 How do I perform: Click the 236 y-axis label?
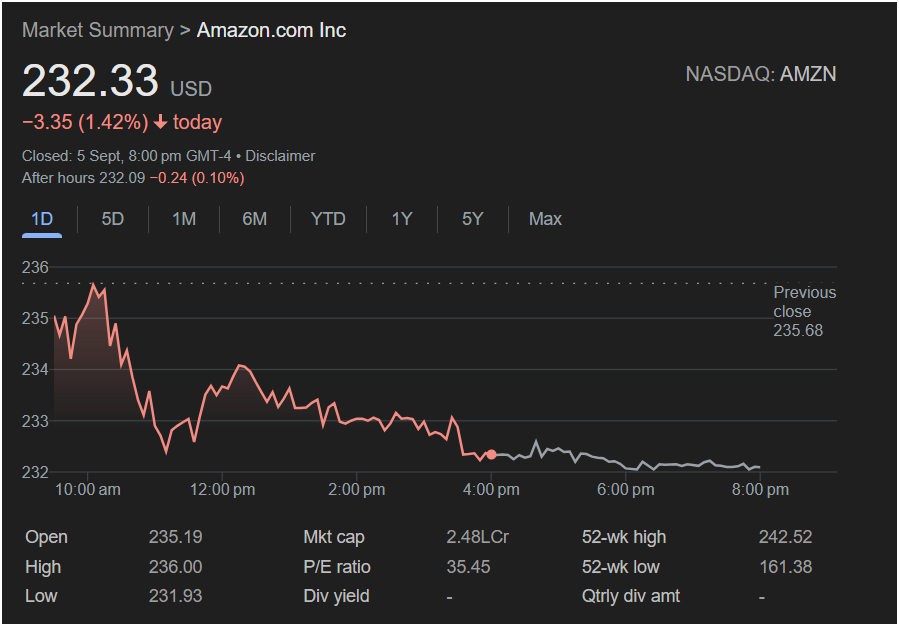pos(35,267)
